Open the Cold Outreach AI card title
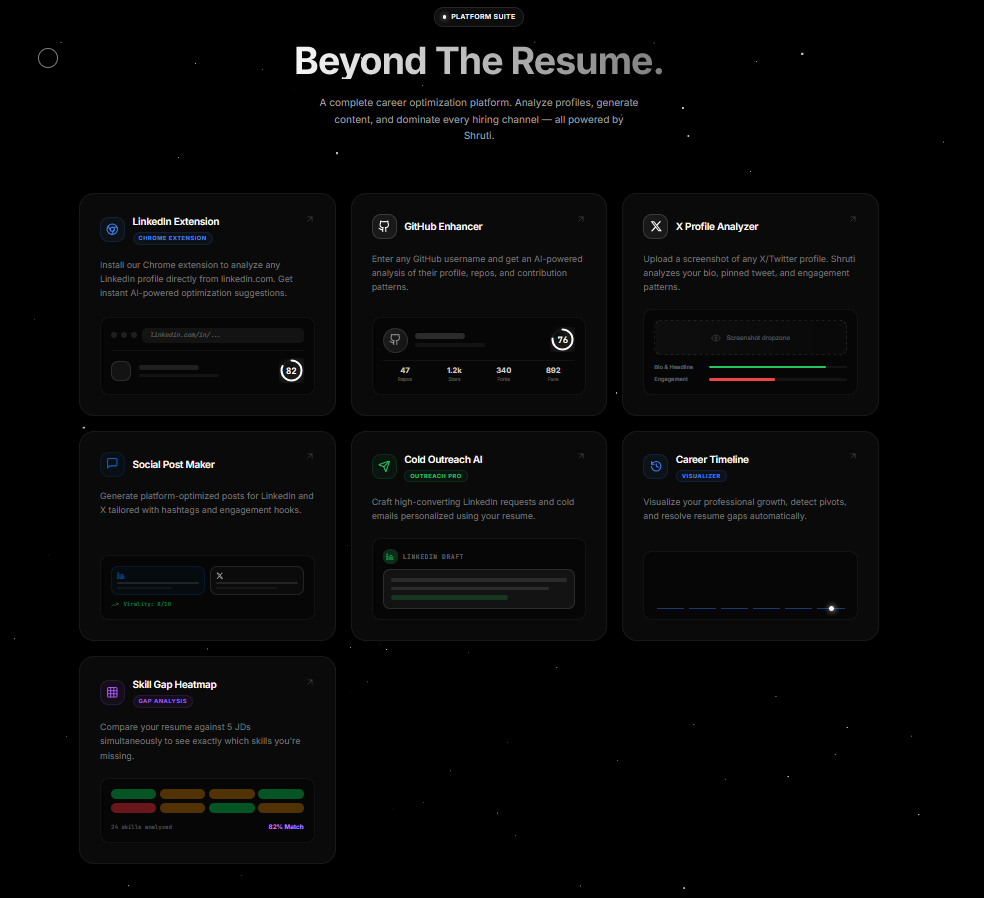The height and width of the screenshot is (898, 984). [x=443, y=459]
